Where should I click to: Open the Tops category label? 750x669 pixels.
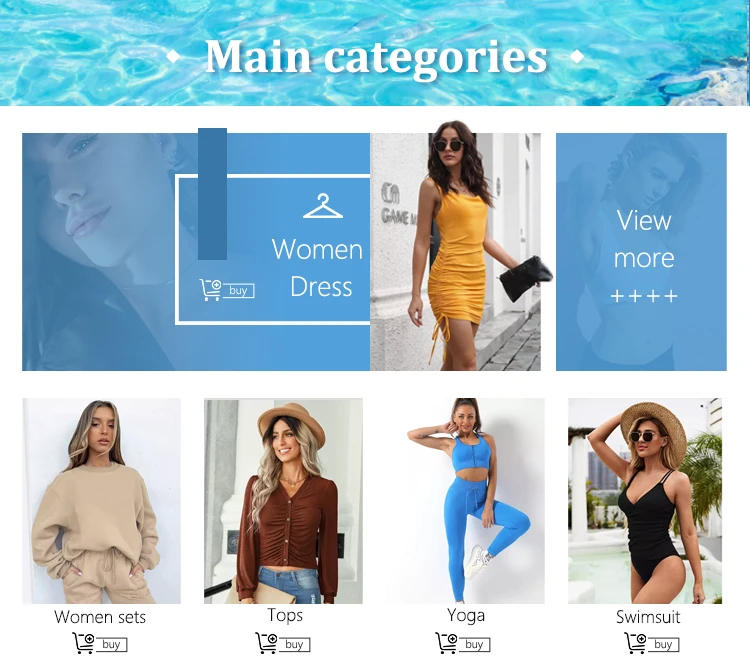point(285,615)
